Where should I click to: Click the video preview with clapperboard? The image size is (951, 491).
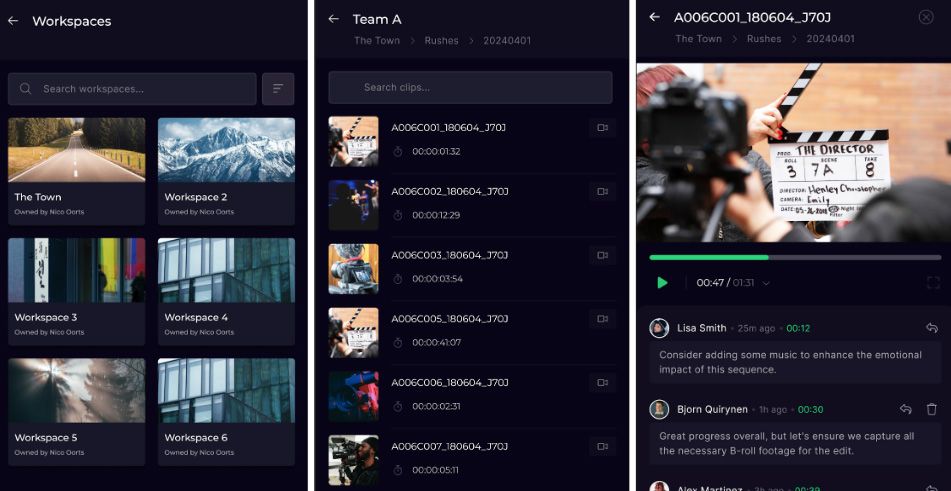[x=794, y=153]
